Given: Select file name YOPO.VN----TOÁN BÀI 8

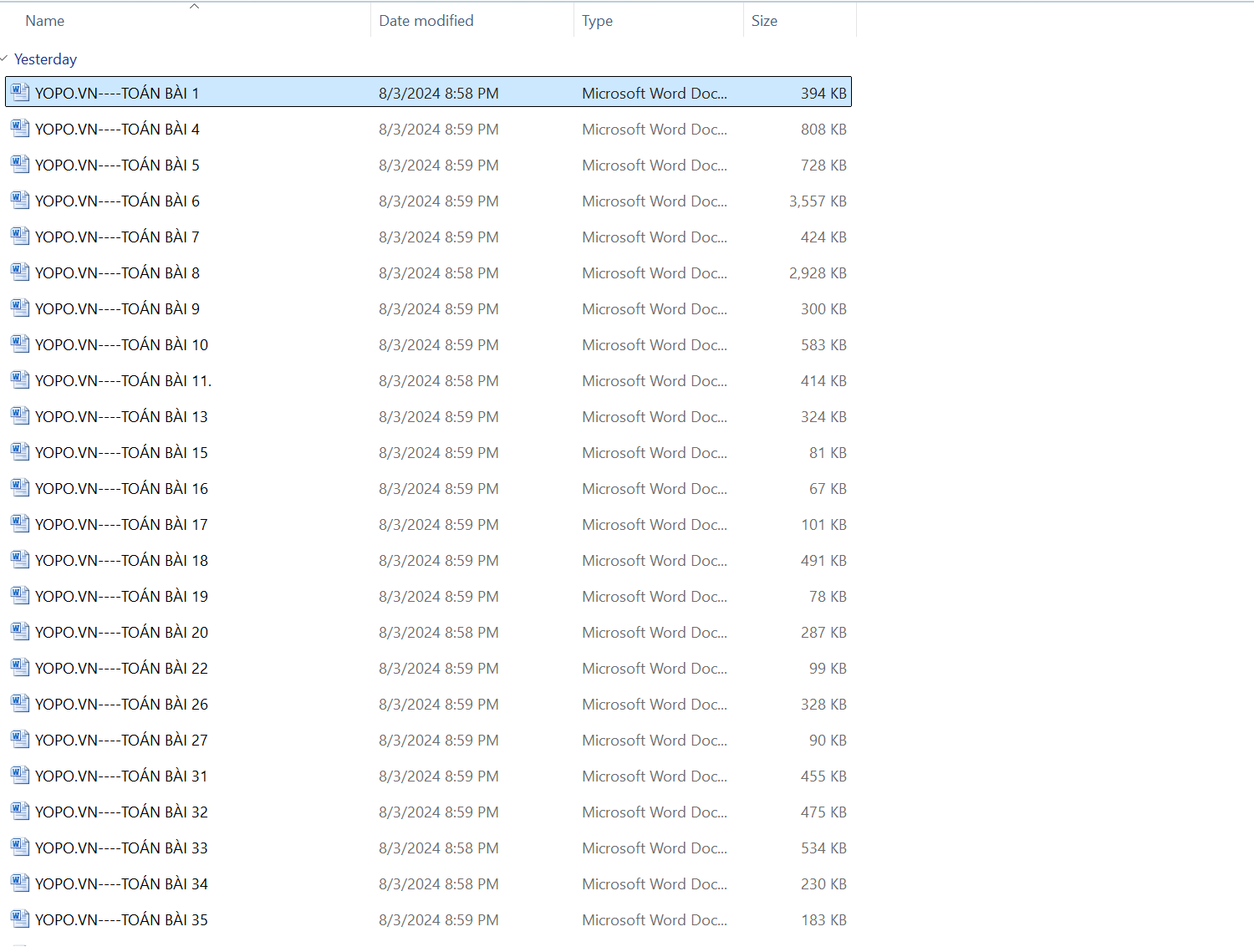Looking at the screenshot, I should click(117, 272).
